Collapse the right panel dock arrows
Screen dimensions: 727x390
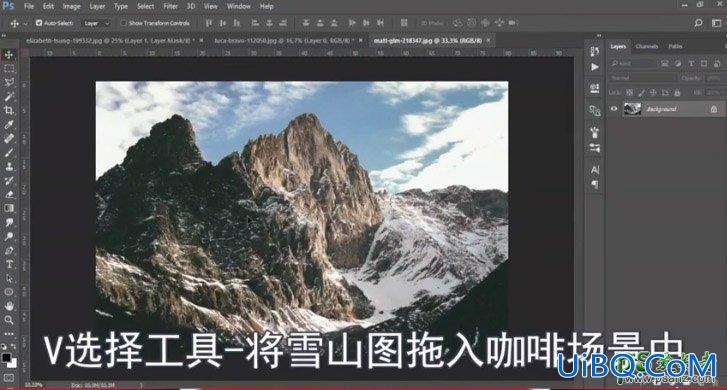[599, 35]
